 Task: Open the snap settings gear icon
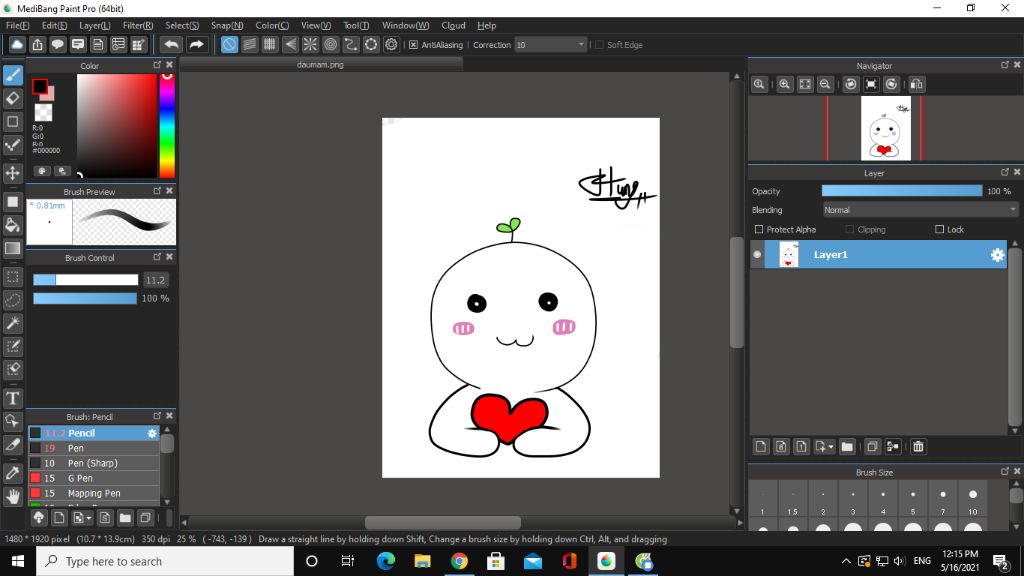[391, 44]
